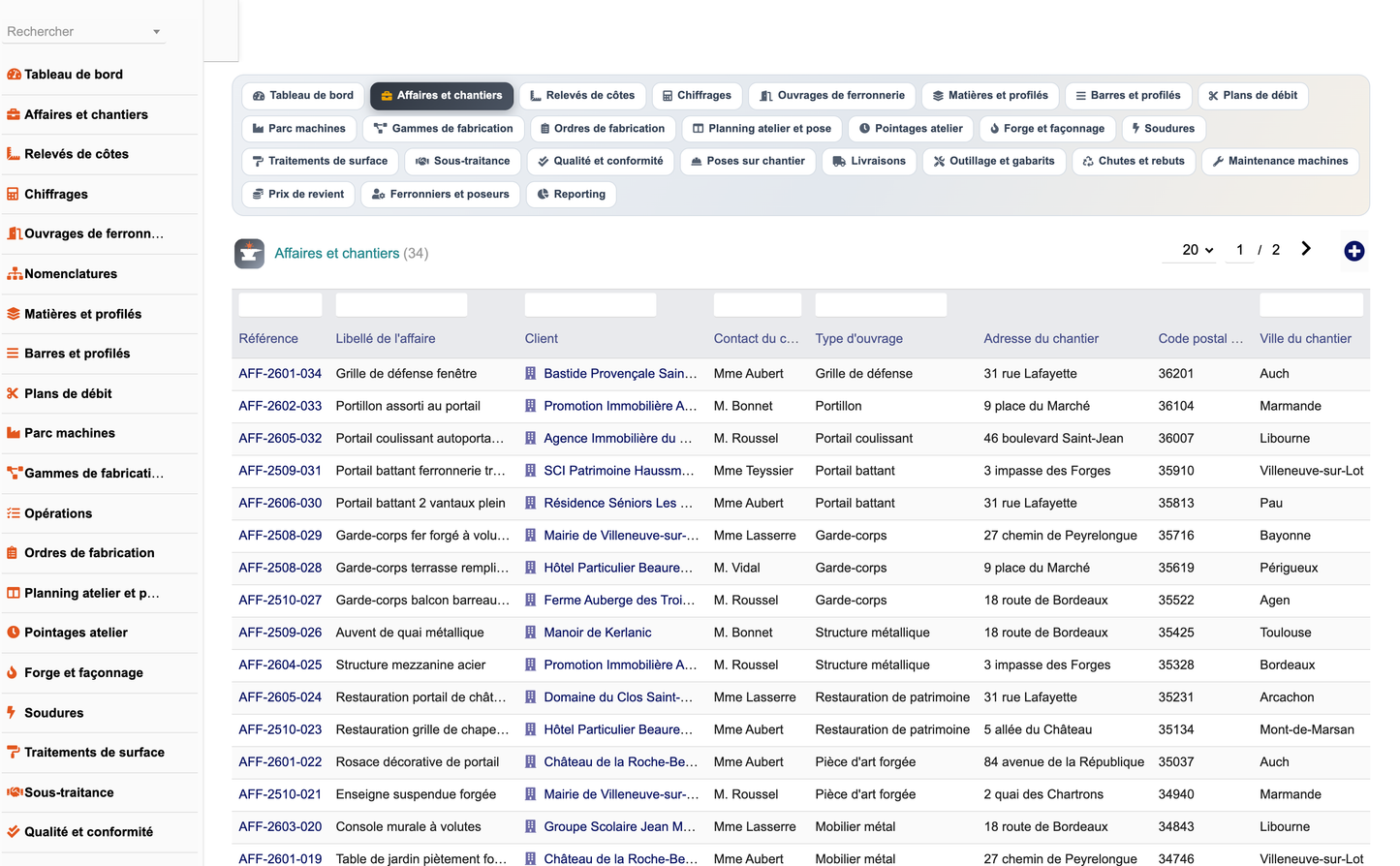This screenshot has width=1400, height=866.
Task: Click the blue plus add-record icon
Action: (1353, 252)
